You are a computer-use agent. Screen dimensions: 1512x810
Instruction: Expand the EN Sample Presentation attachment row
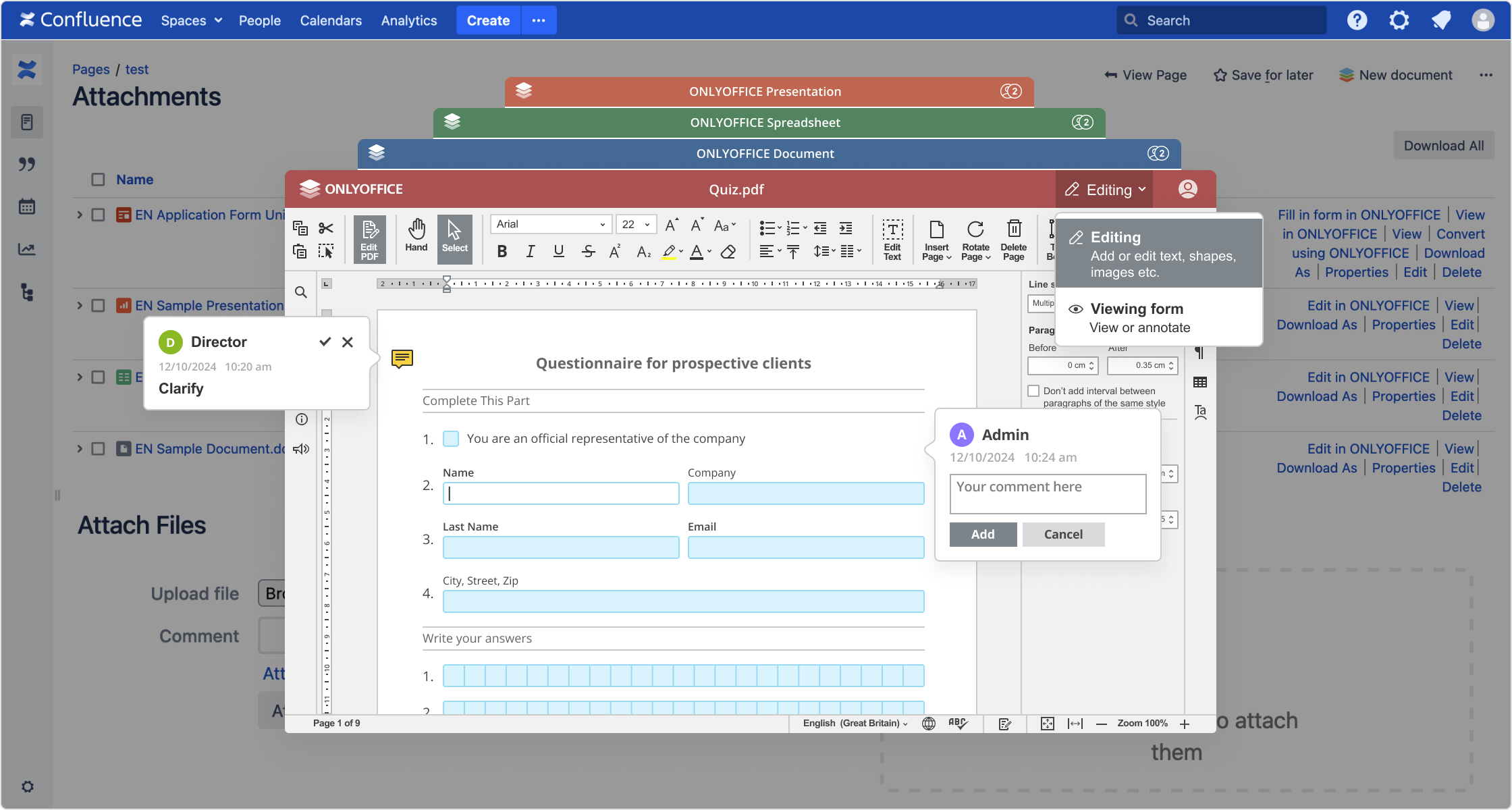coord(80,306)
